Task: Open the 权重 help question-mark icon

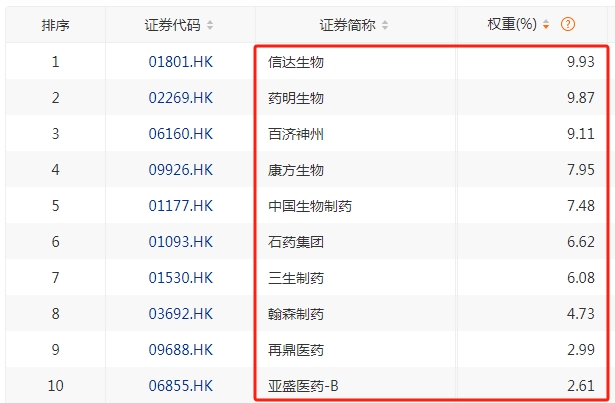Action: pos(568,24)
